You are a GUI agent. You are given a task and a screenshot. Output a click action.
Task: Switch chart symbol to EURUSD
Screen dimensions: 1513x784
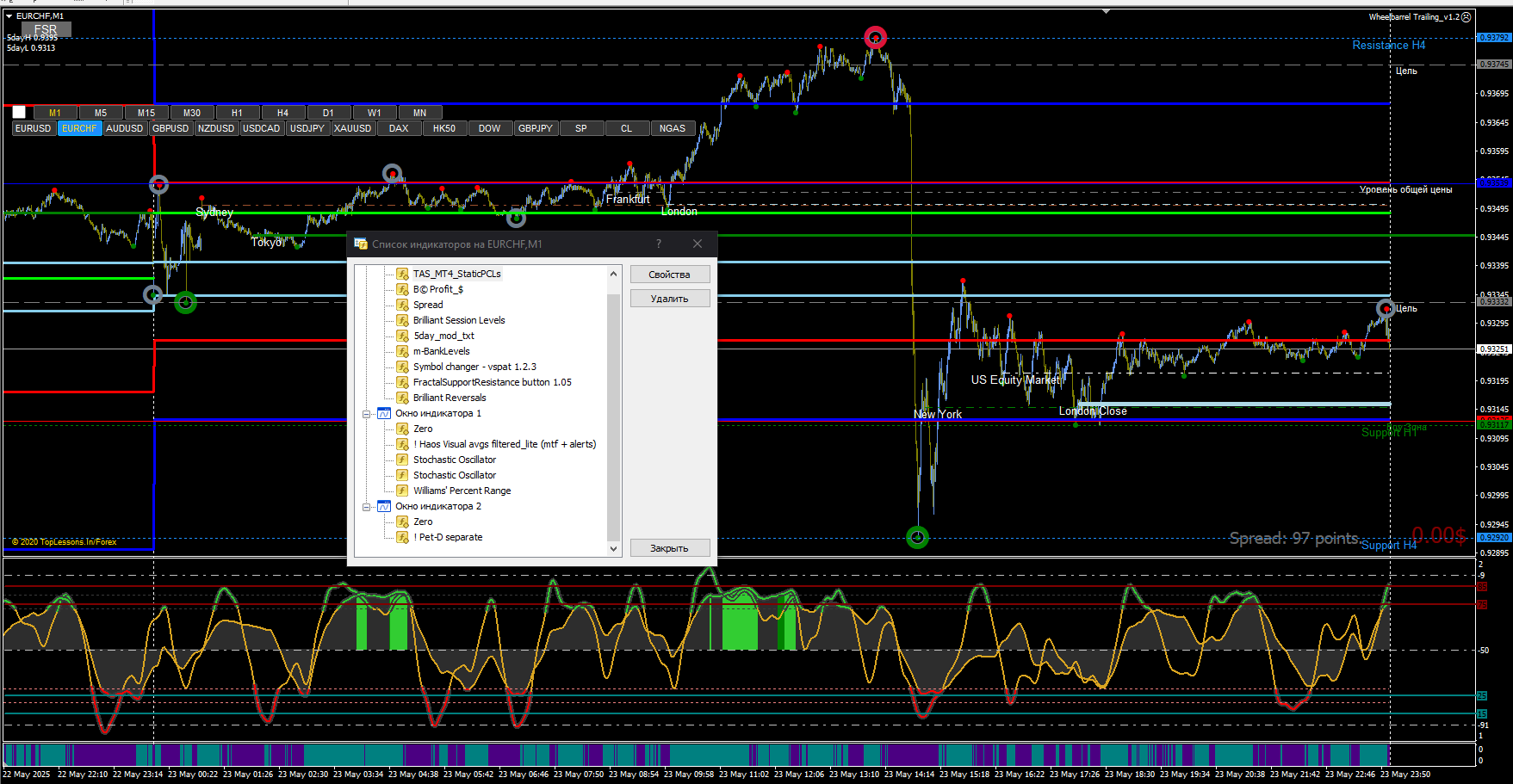point(34,128)
